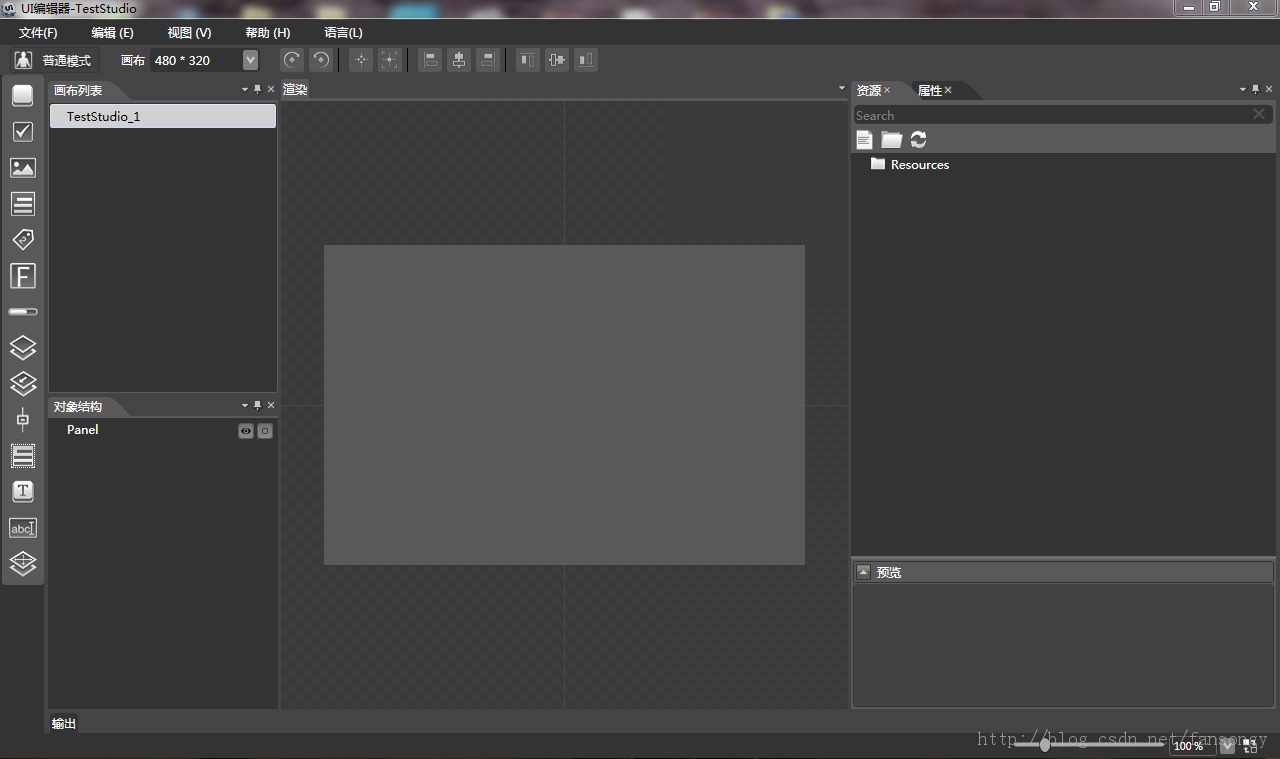Select the Button widget tool

pyautogui.click(x=22, y=96)
